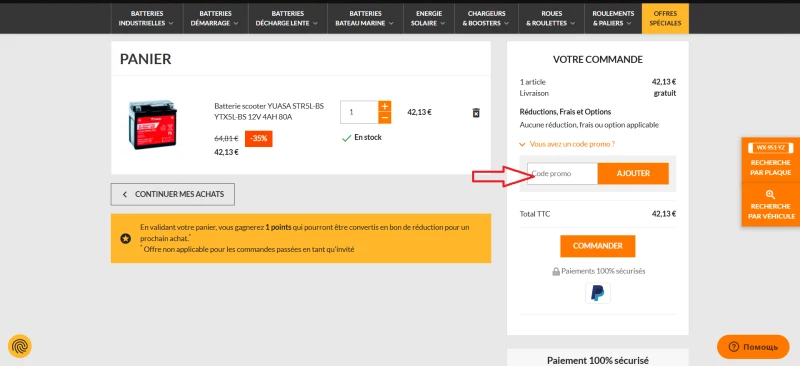Click the quantity field showing 1
This screenshot has width=800, height=366.
[359, 112]
